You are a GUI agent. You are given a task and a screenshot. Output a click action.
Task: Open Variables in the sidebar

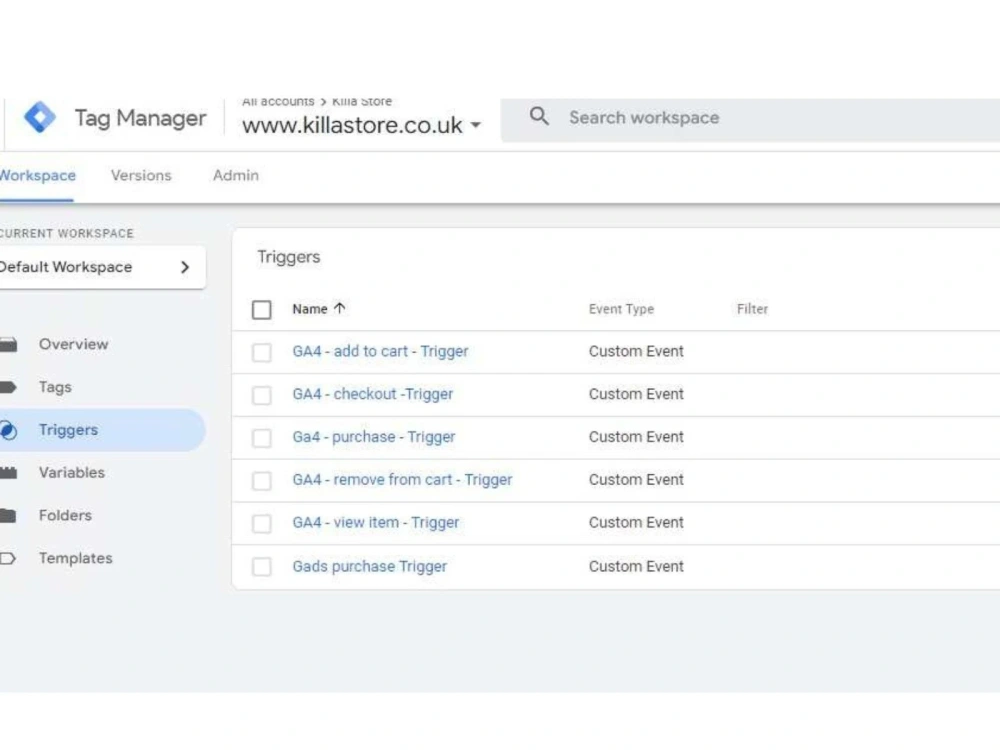coord(71,473)
